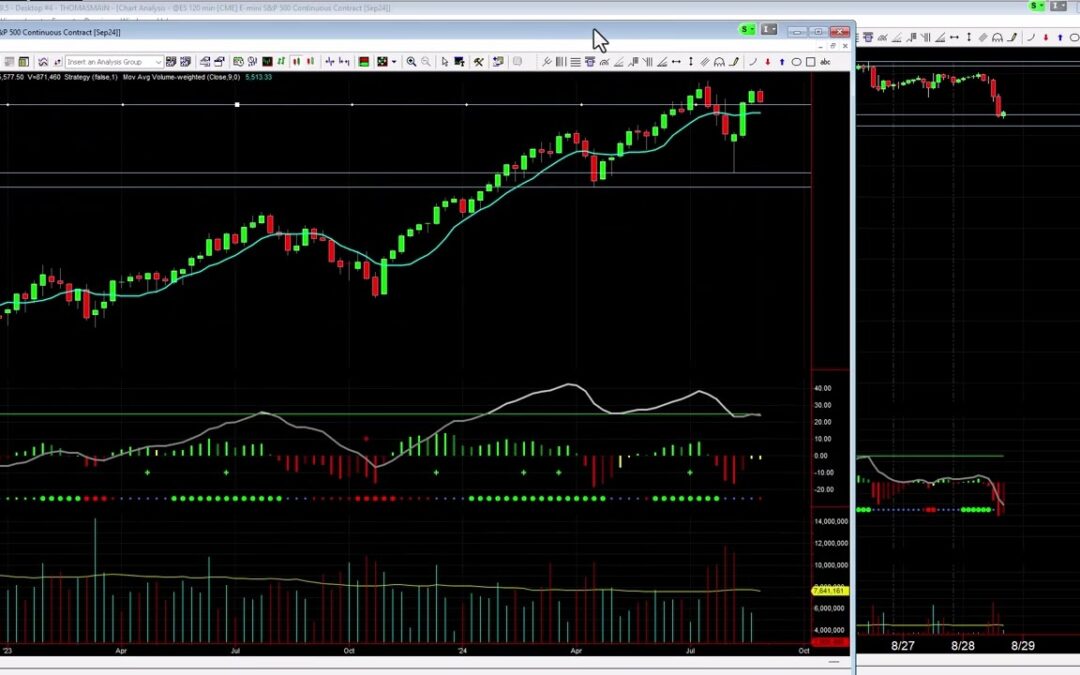
Task: Click the green S status dropdown in main chart
Action: pos(747,30)
